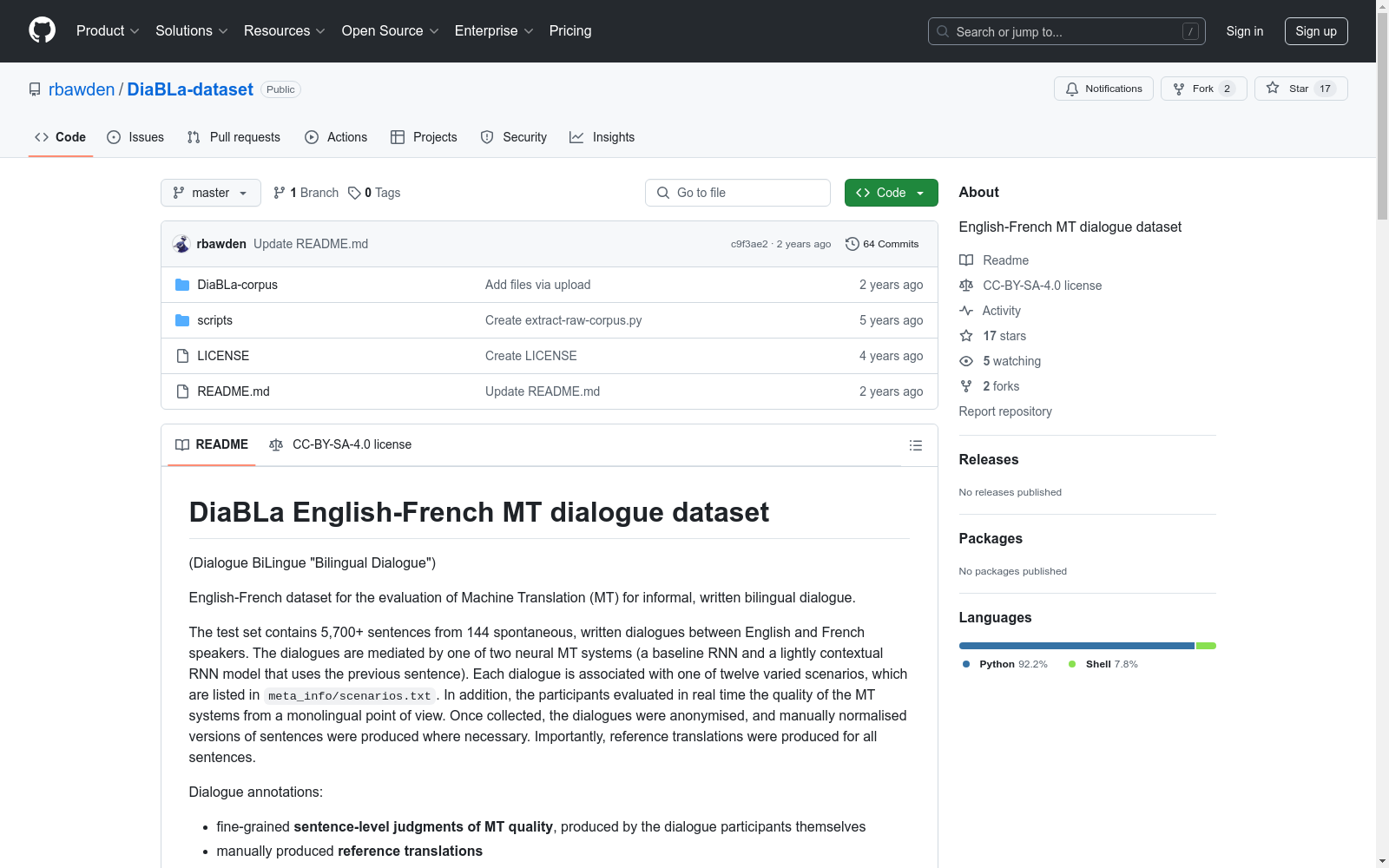Click the fork icon beside 2 forks
This screenshot has height=868, width=1389.
click(x=966, y=386)
